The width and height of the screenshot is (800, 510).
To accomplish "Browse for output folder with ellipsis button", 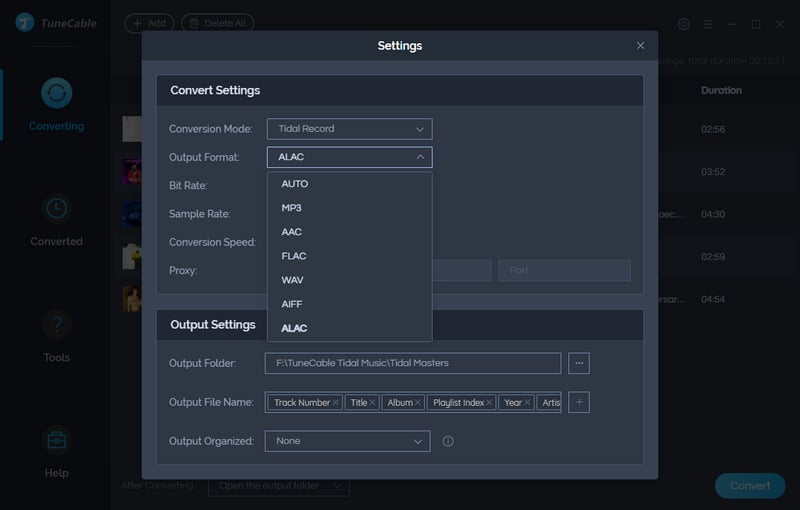I will [x=579, y=363].
